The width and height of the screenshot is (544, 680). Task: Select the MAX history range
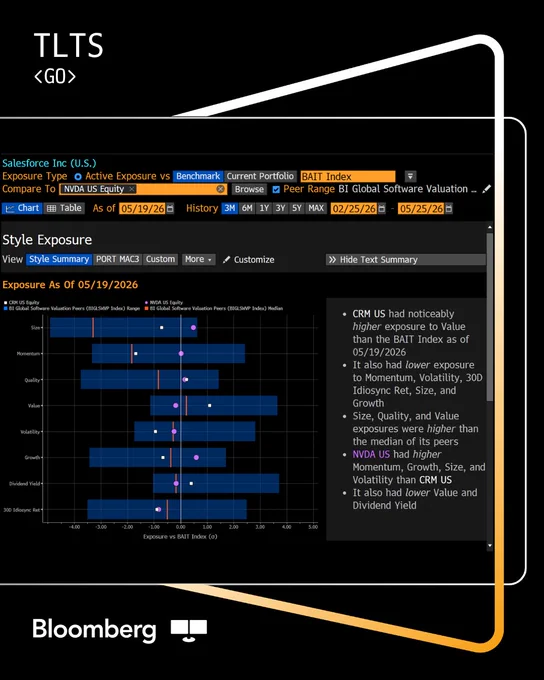pyautogui.click(x=316, y=208)
